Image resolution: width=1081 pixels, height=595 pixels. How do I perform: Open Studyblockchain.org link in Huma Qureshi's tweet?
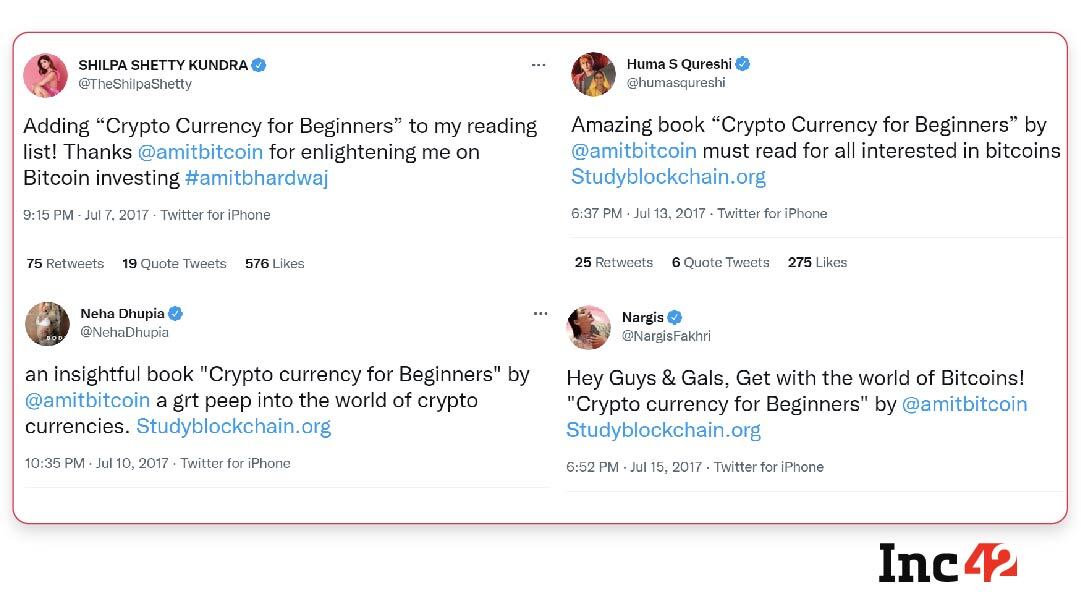[x=668, y=177]
